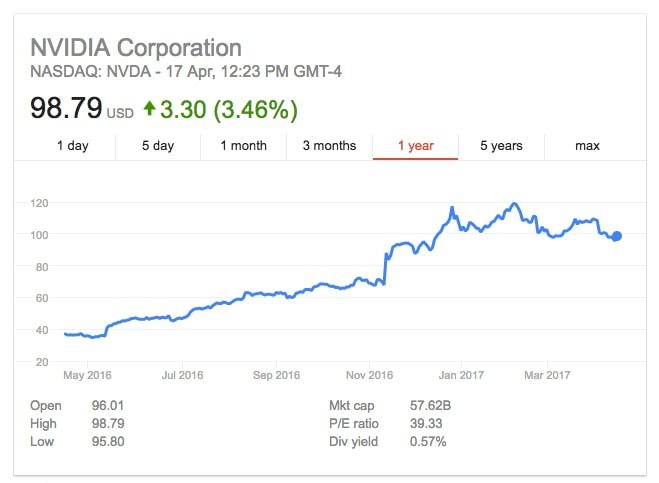Switch to the 5 years view
This screenshot has height=483, width=659.
[501, 146]
